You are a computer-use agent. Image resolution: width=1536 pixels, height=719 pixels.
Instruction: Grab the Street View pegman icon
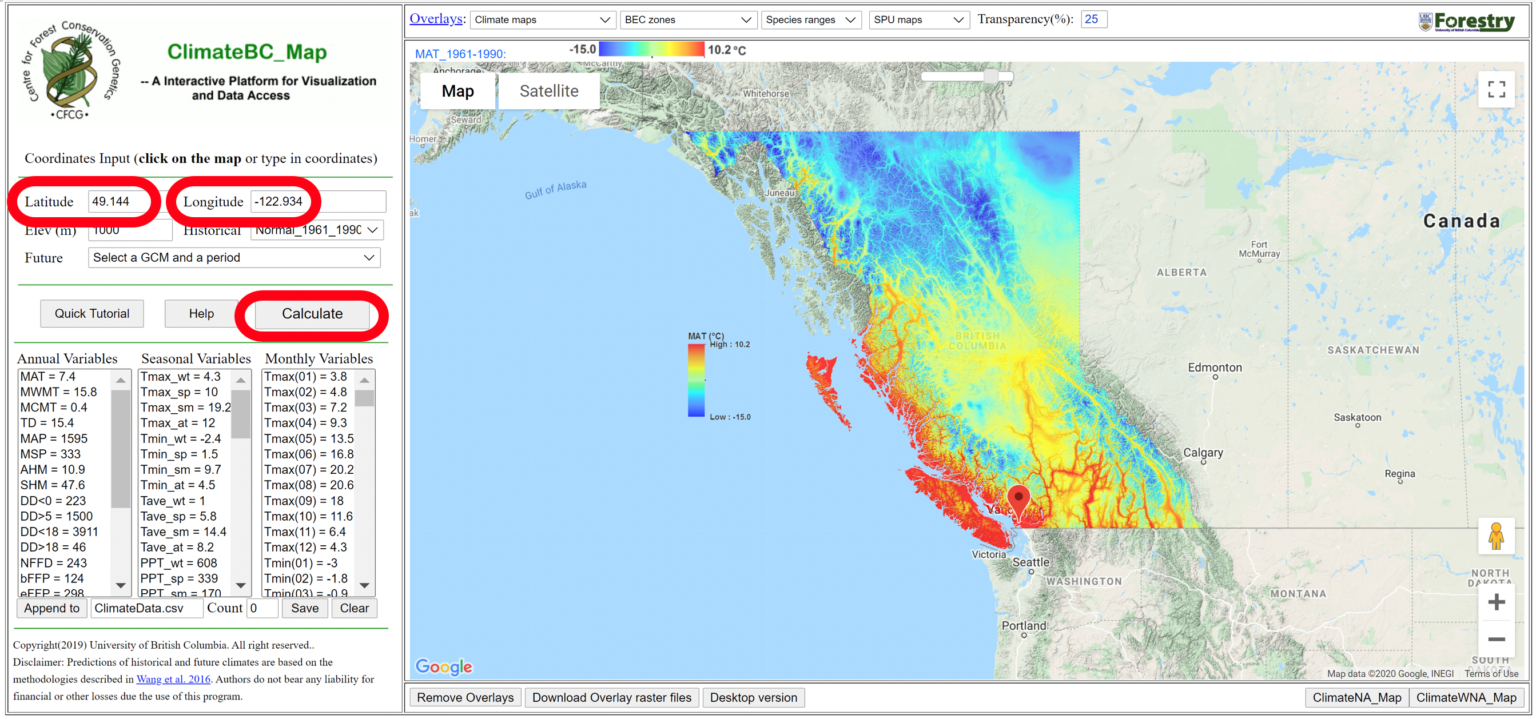point(1496,536)
